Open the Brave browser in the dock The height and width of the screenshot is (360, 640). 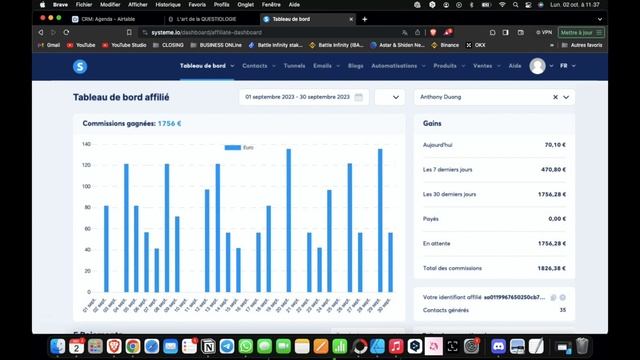114,347
